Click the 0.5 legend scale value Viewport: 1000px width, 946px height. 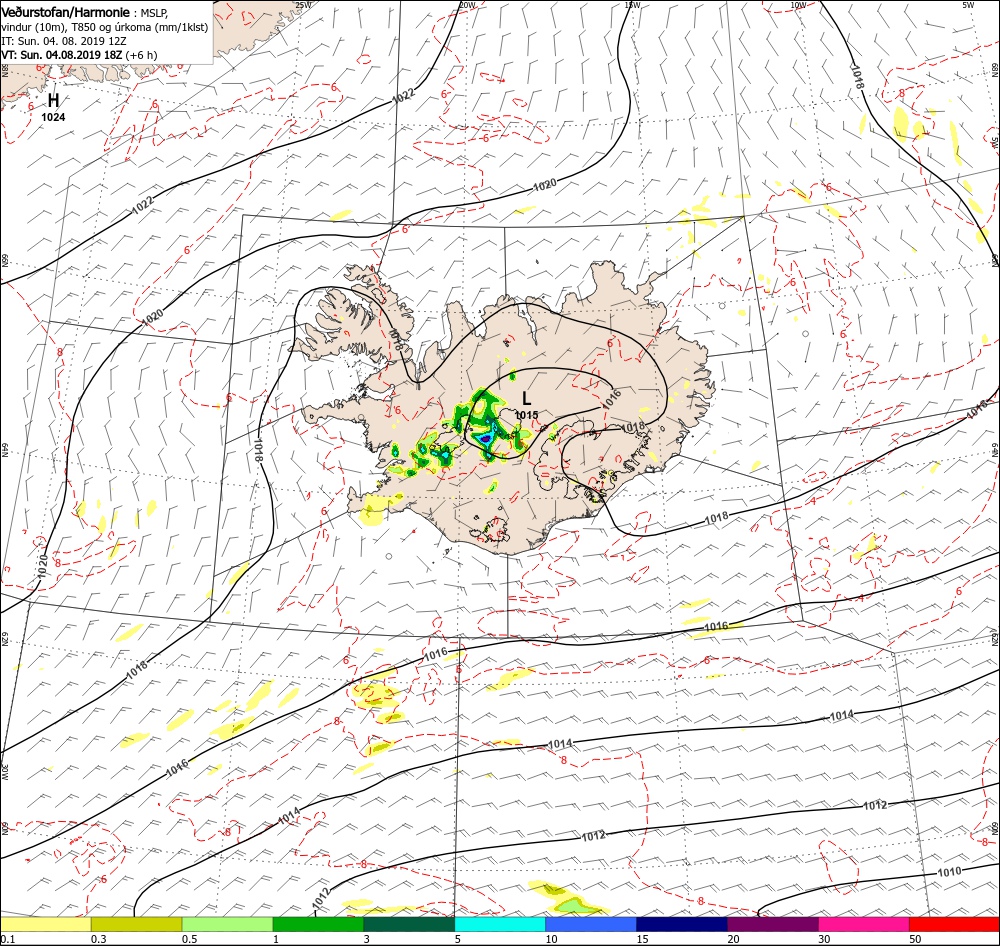tap(189, 939)
